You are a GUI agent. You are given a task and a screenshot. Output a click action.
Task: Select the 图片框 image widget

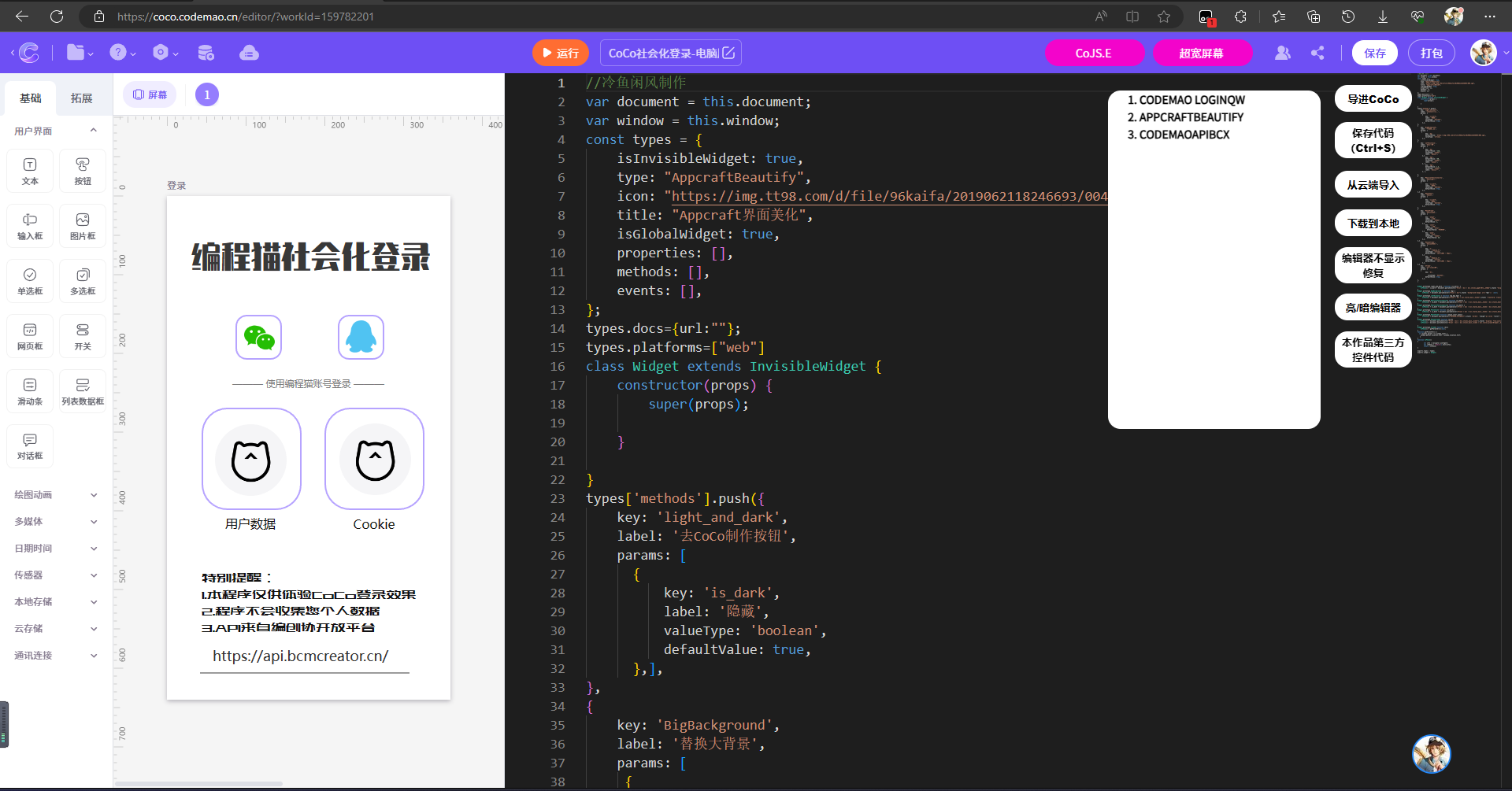(83, 226)
